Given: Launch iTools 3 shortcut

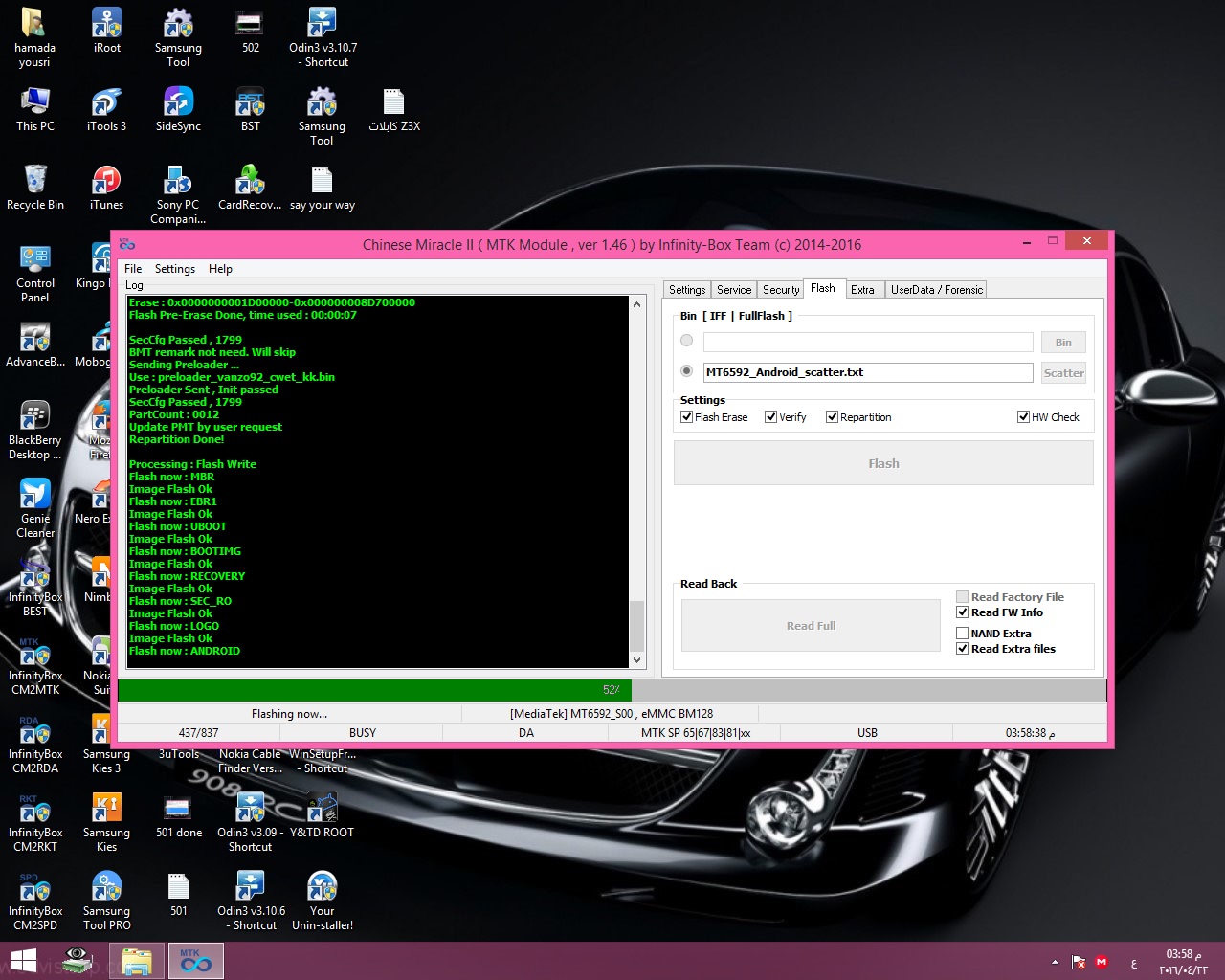Looking at the screenshot, I should pyautogui.click(x=106, y=109).
